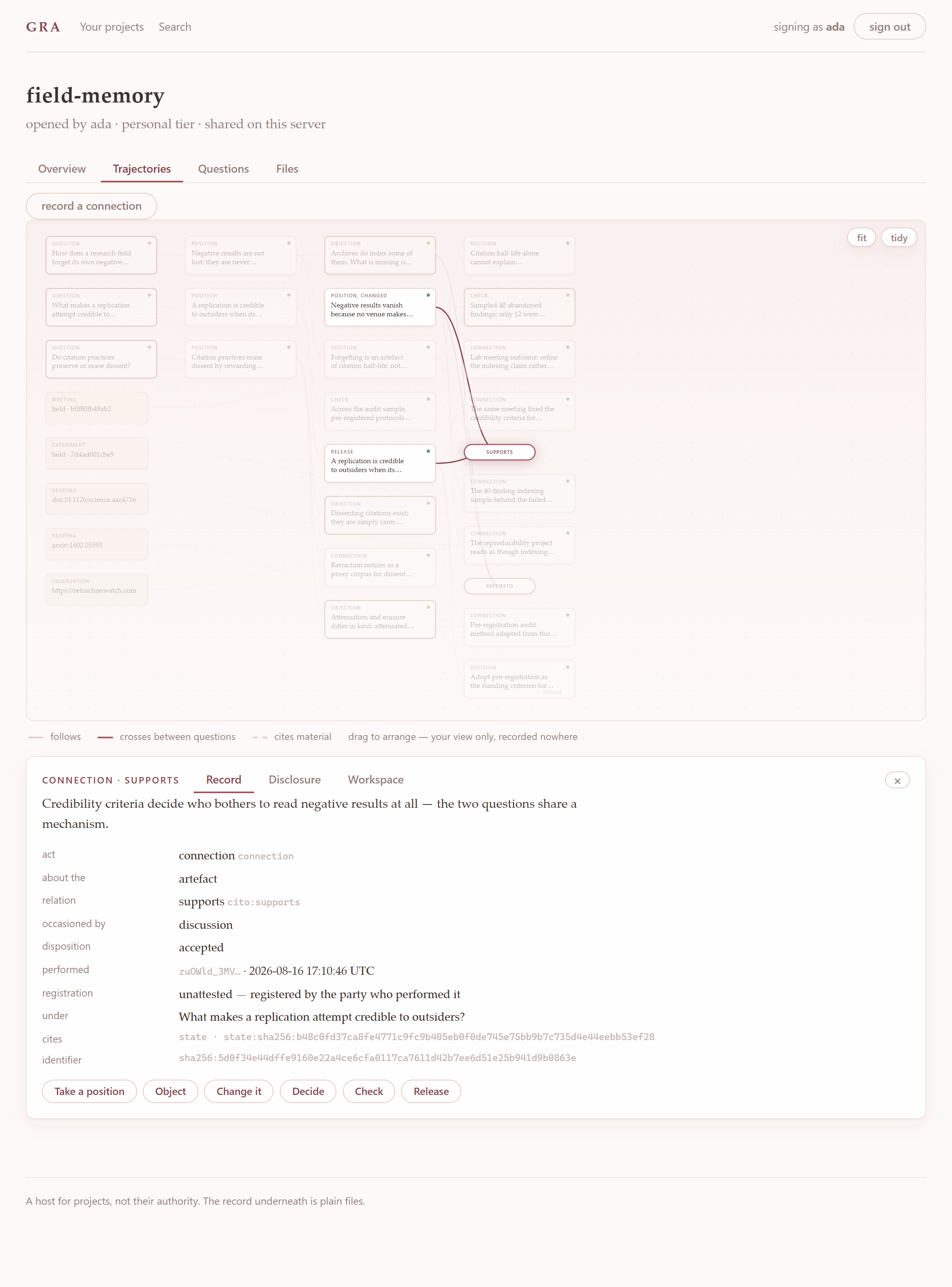Select connection node 'Pre-registration audit method adapted'

pos(519,627)
